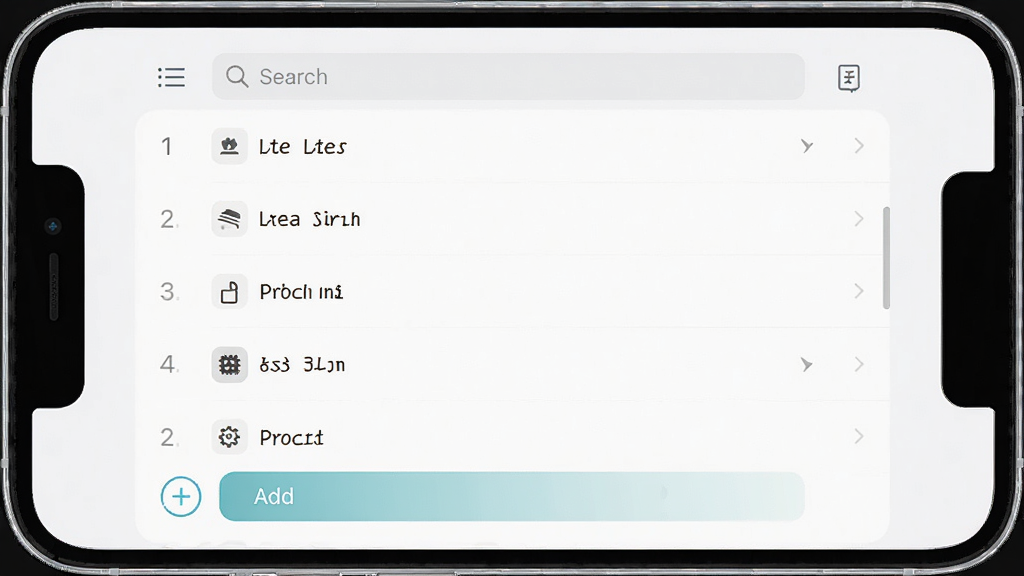The width and height of the screenshot is (1024, 576).
Task: Open the note icon beside search bar
Action: pyautogui.click(x=848, y=78)
